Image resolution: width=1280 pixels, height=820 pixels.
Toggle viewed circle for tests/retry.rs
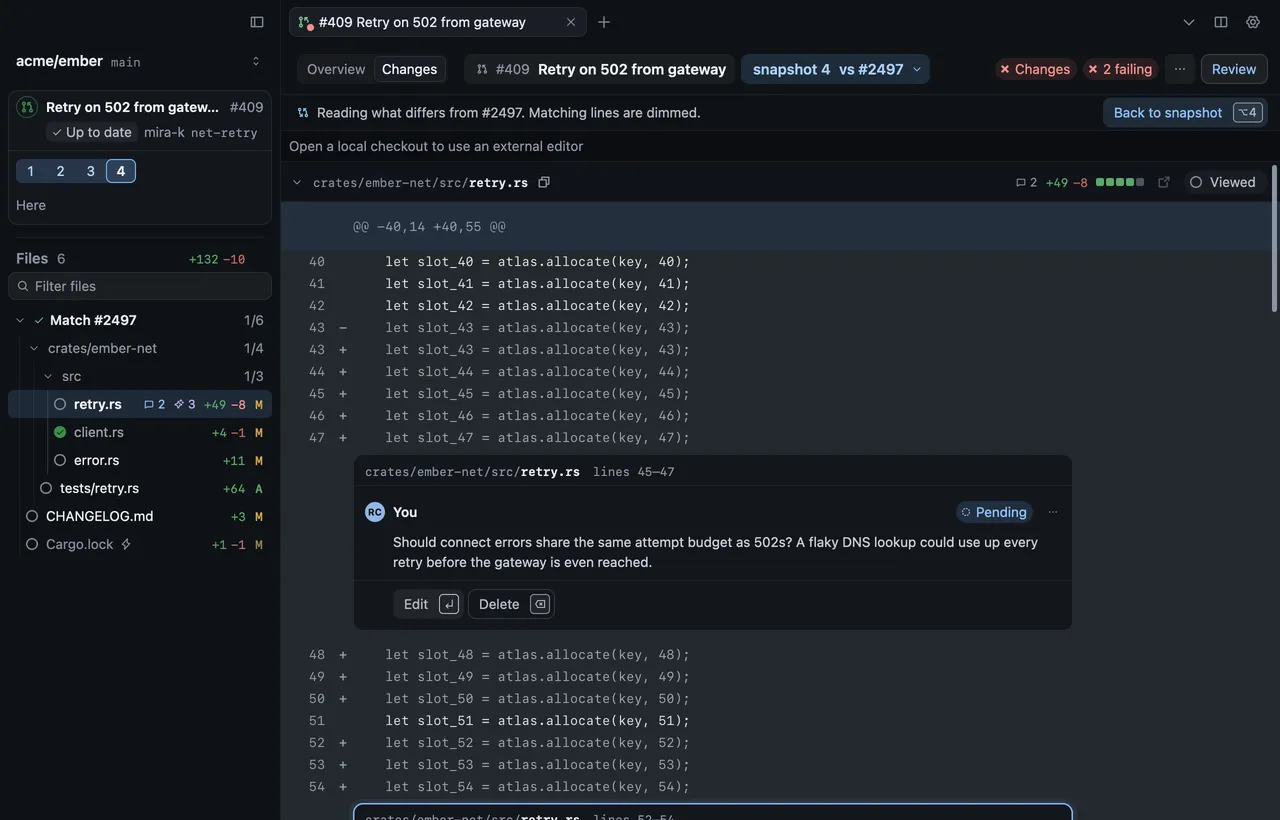[46, 488]
